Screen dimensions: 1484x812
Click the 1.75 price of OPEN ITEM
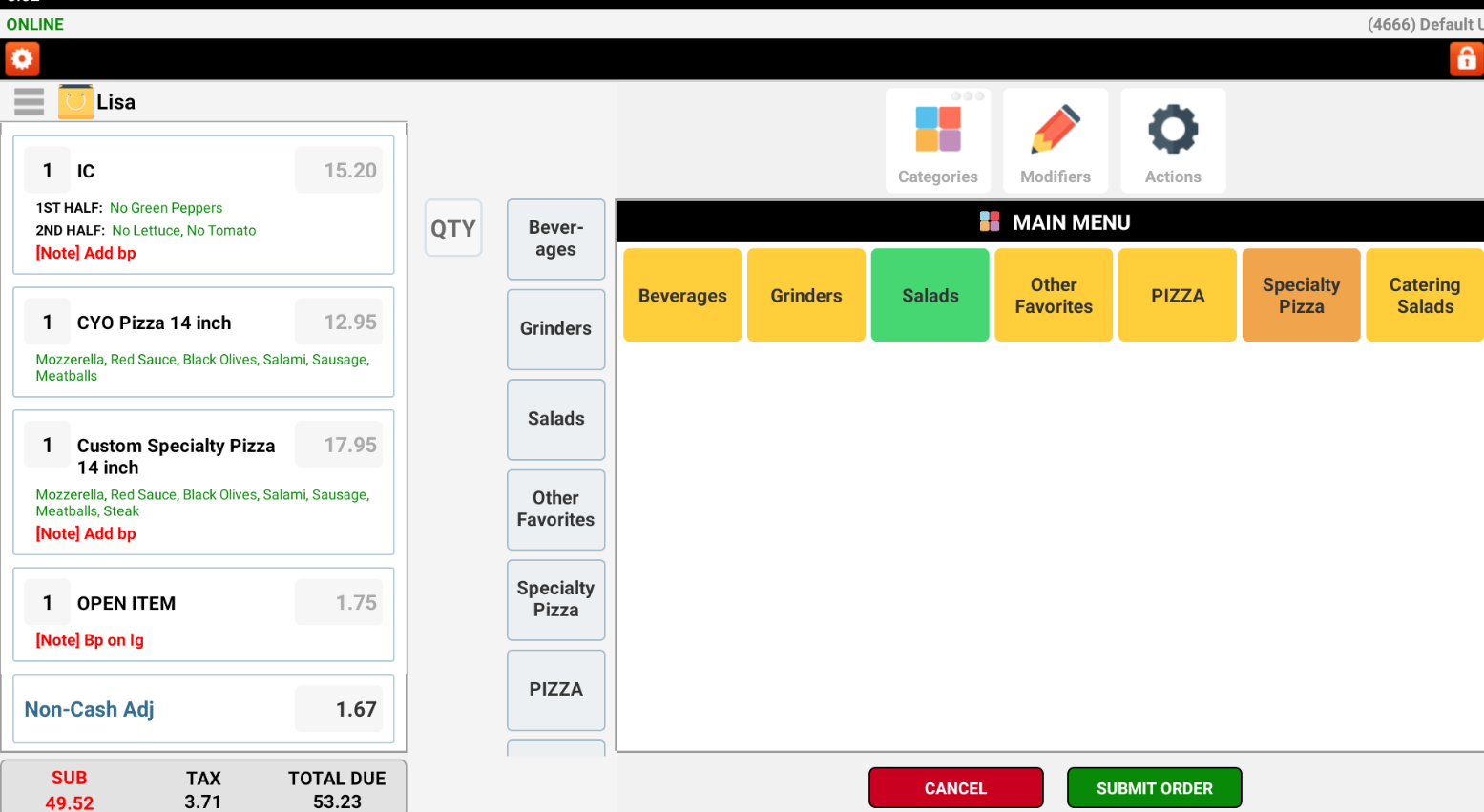coord(339,603)
